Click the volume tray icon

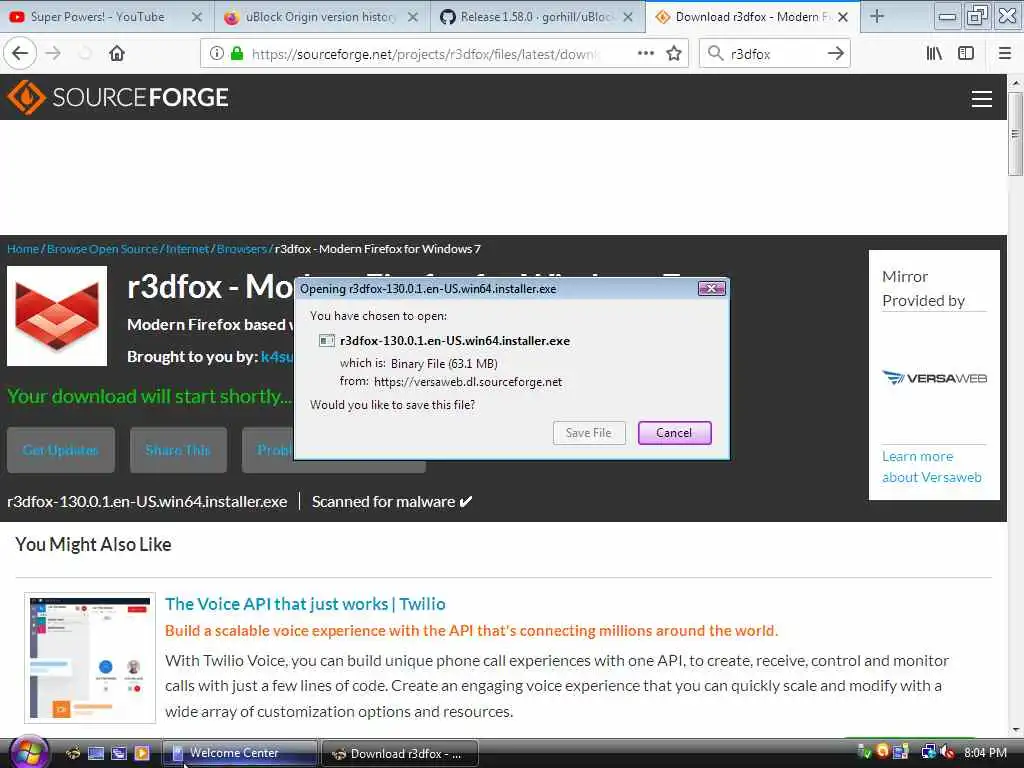[948, 752]
